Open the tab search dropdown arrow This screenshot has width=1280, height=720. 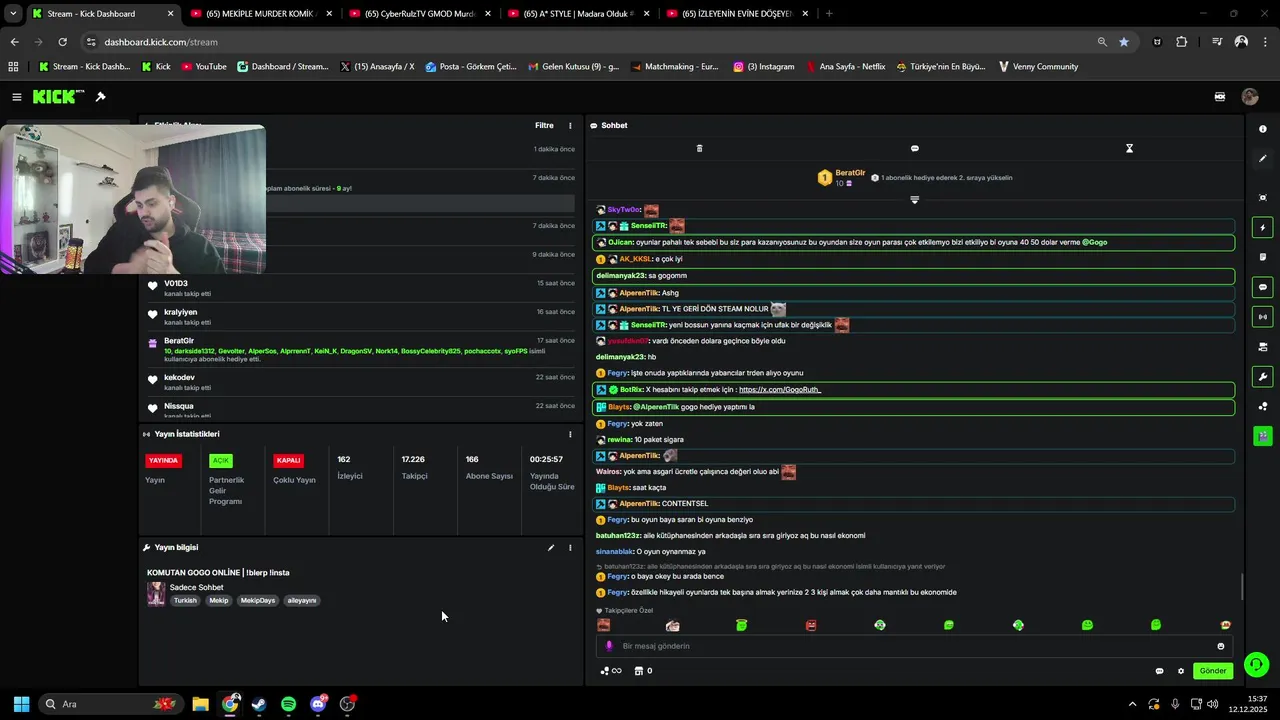point(12,14)
